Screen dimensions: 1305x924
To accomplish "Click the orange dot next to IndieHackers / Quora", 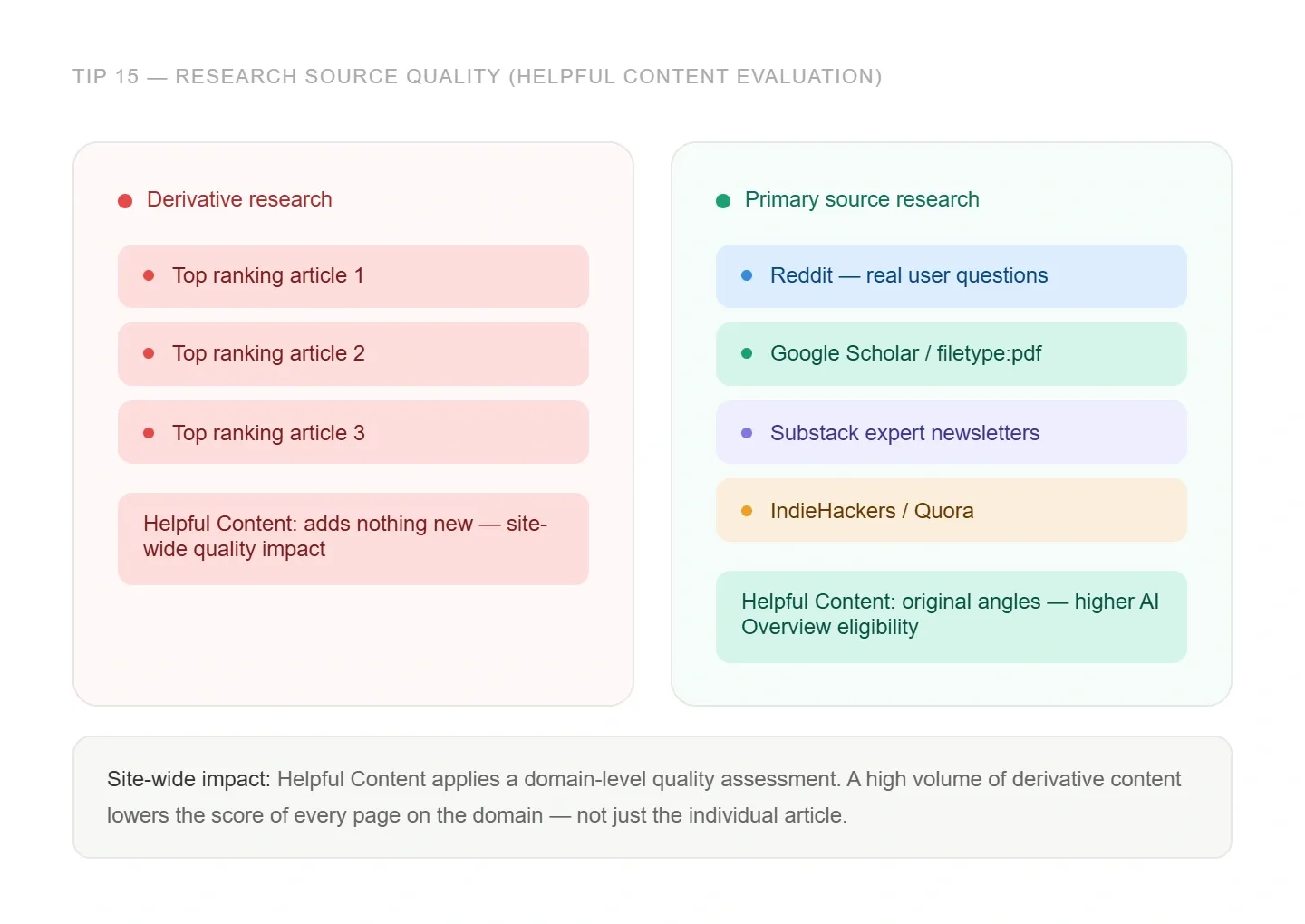I will [747, 511].
